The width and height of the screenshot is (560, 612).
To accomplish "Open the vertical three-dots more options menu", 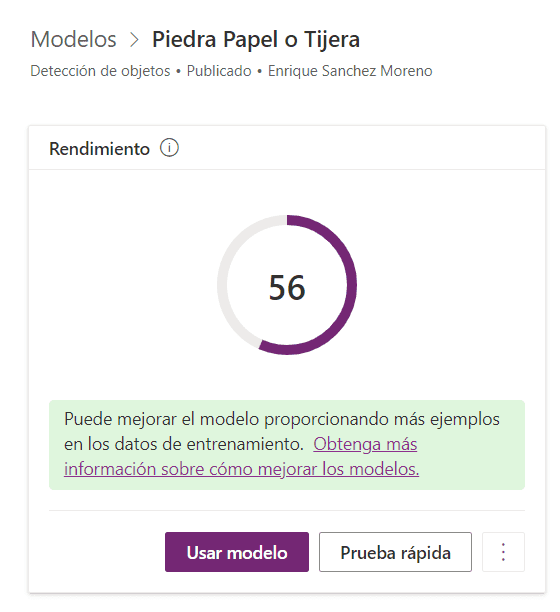I will (503, 552).
